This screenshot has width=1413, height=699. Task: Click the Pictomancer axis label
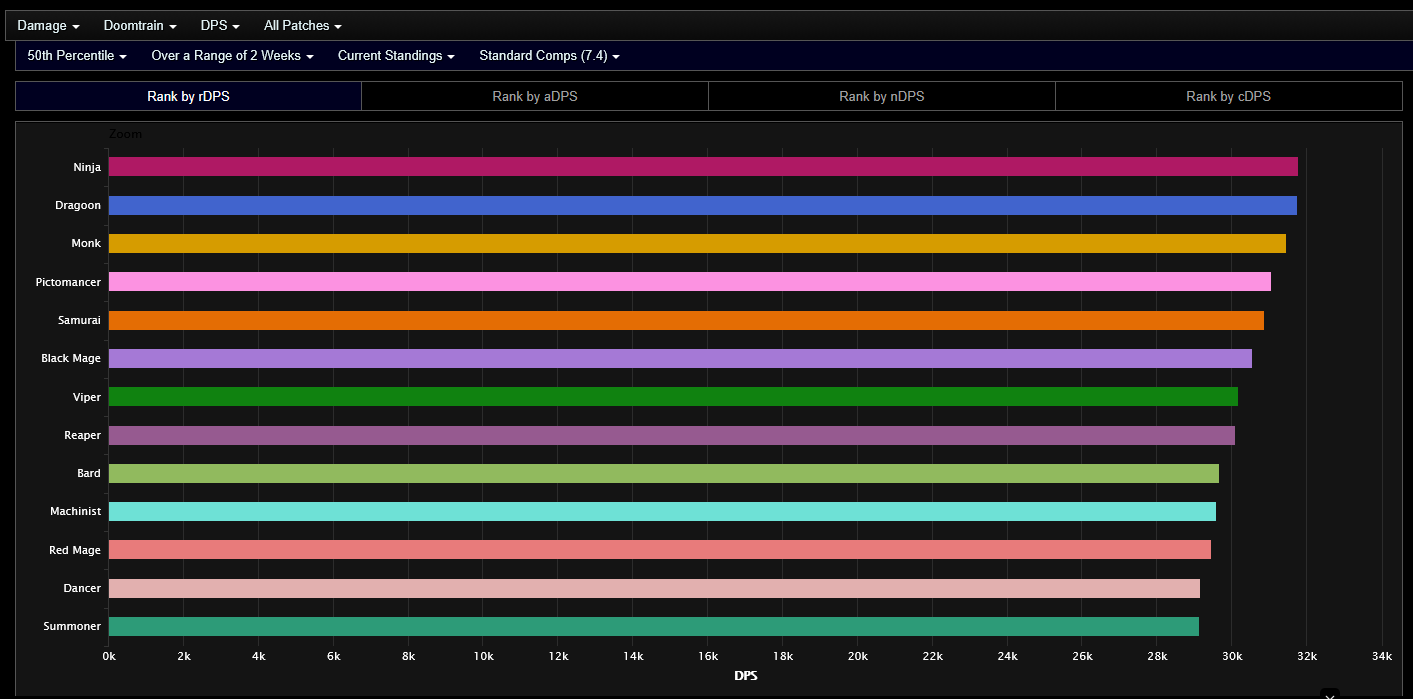[68, 282]
